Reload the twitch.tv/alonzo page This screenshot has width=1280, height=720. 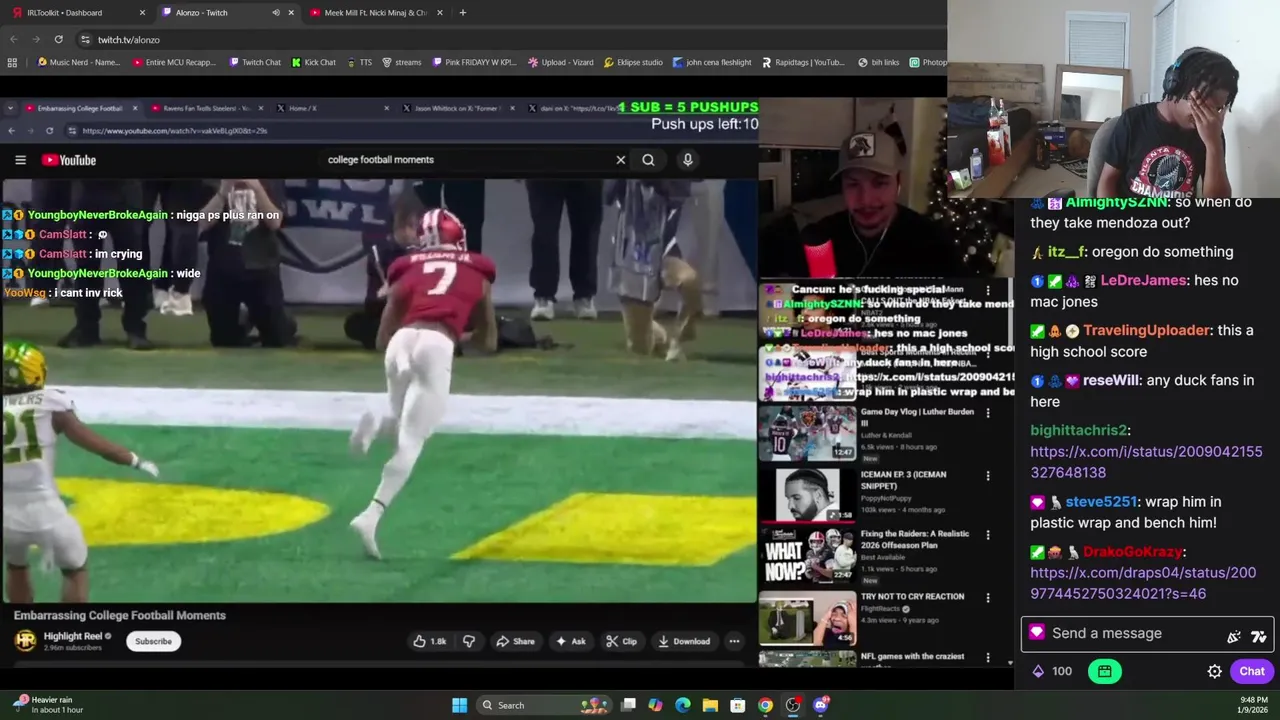[x=59, y=39]
